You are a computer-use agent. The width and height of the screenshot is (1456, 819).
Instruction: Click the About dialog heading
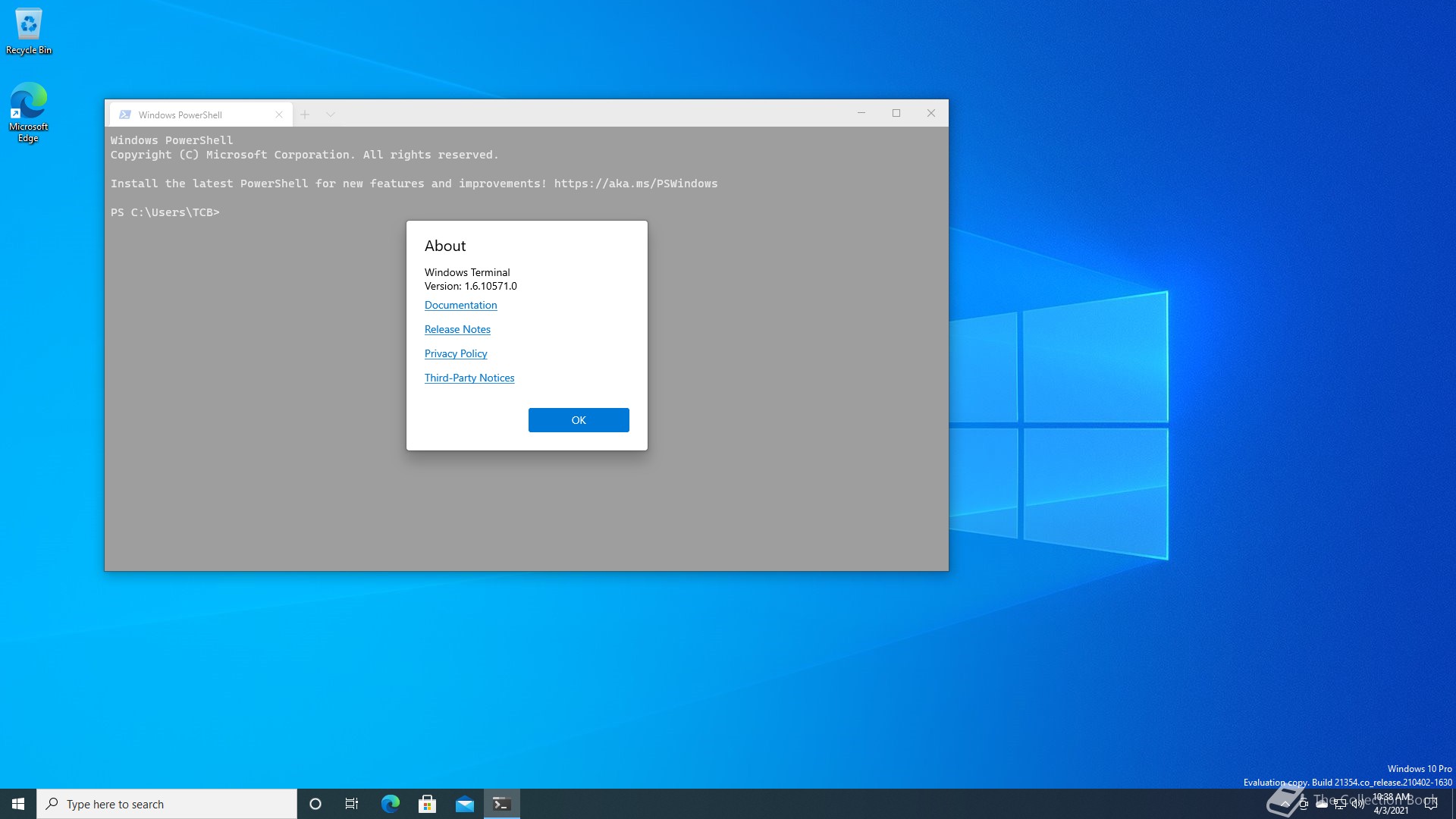[x=445, y=246]
